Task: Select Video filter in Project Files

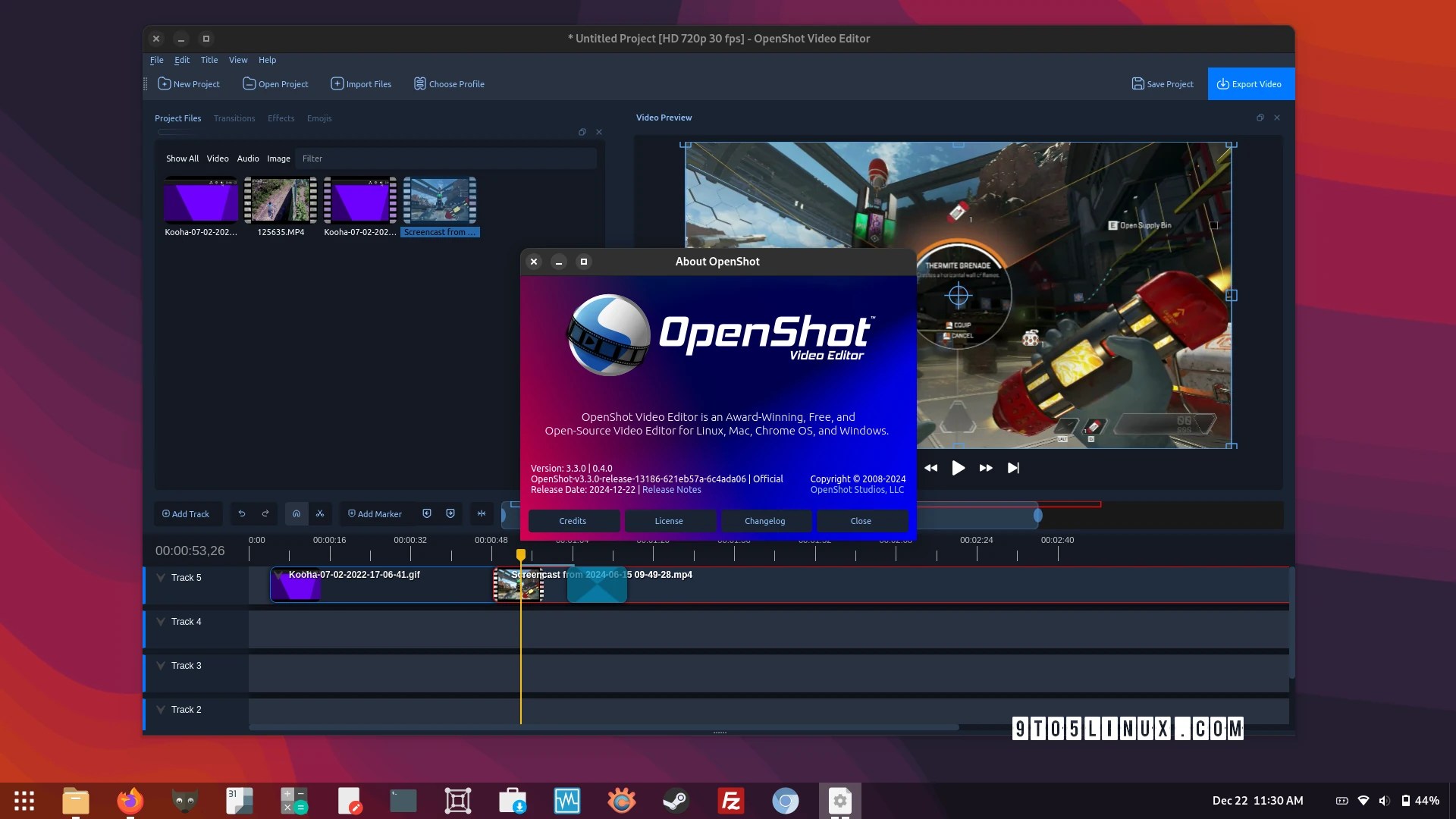Action: click(218, 158)
